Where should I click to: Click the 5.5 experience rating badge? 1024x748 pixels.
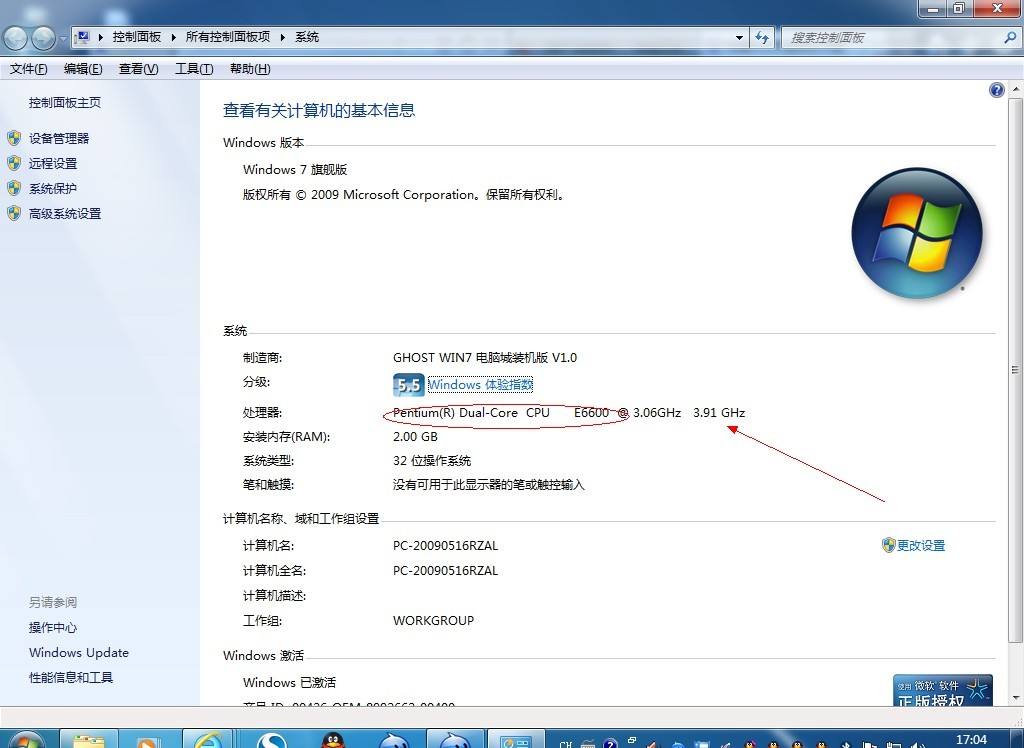point(408,385)
